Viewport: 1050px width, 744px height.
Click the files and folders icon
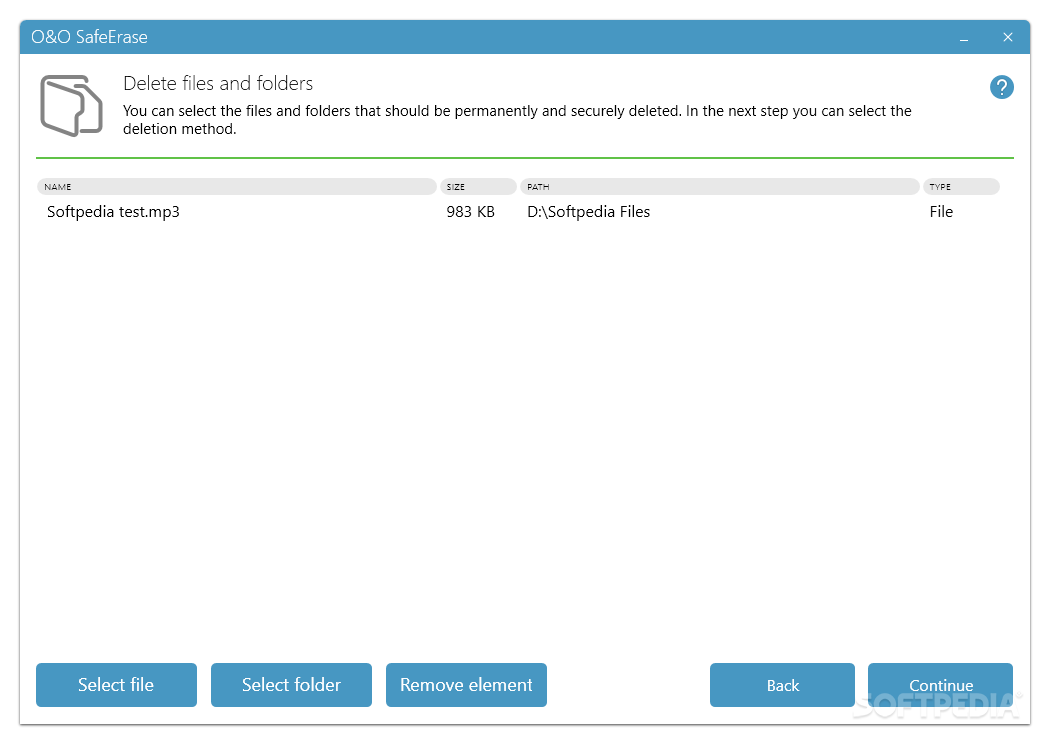pyautogui.click(x=71, y=106)
